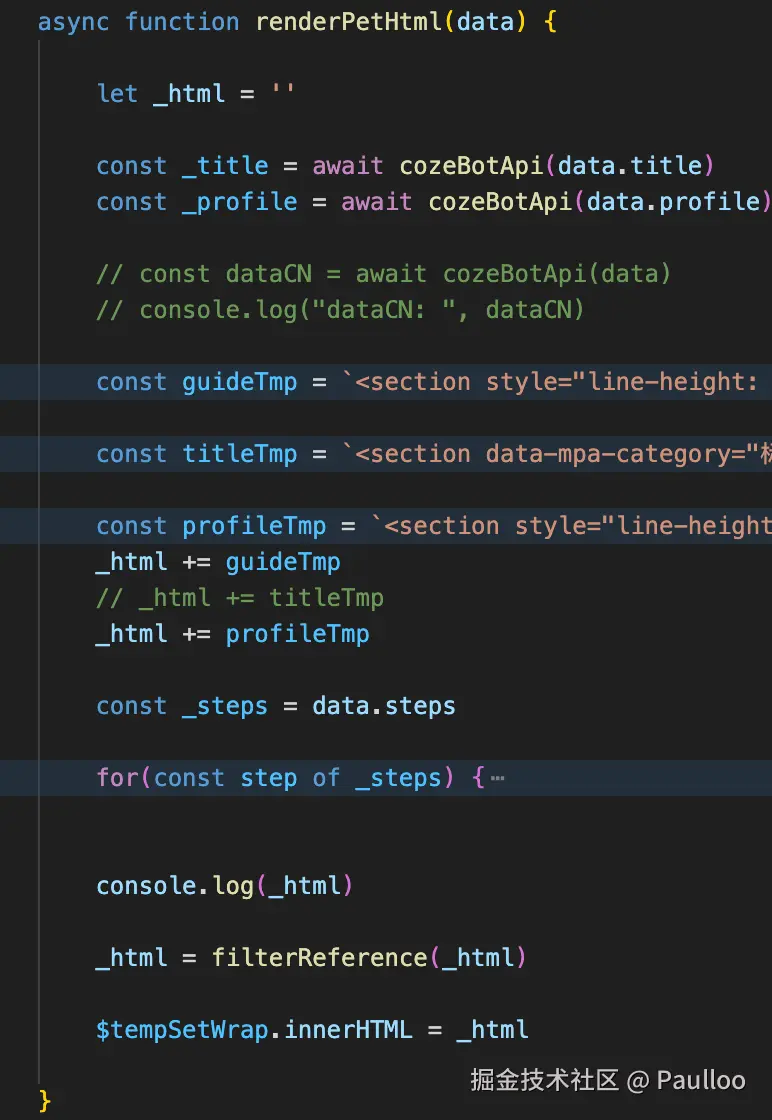Click the empty string after let _html
772x1120 pixels.
click(284, 94)
